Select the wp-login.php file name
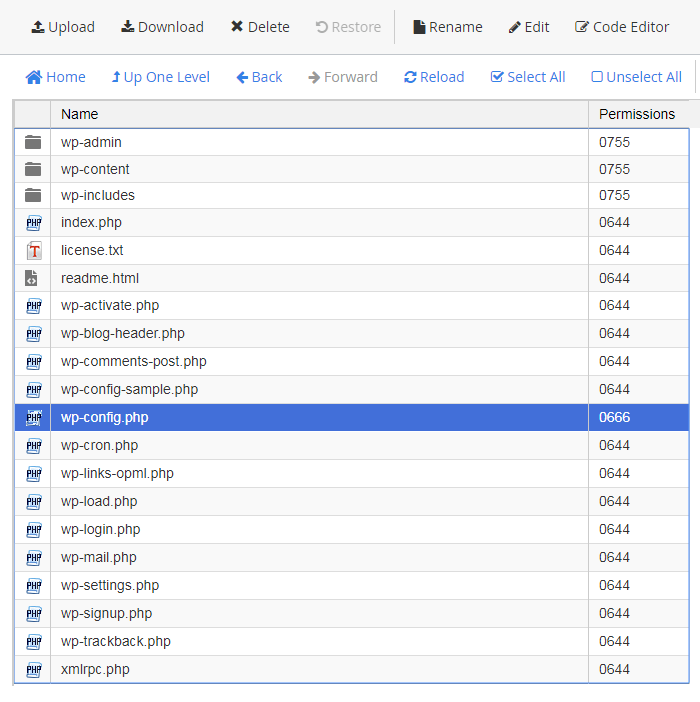 coord(101,529)
